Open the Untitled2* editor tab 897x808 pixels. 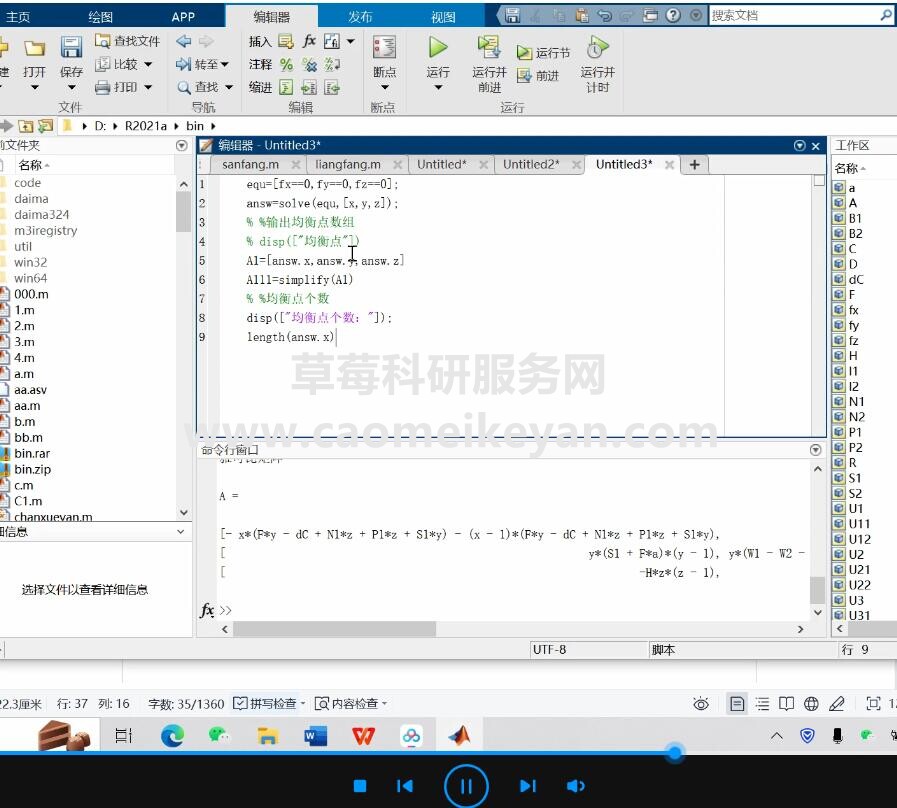point(531,164)
